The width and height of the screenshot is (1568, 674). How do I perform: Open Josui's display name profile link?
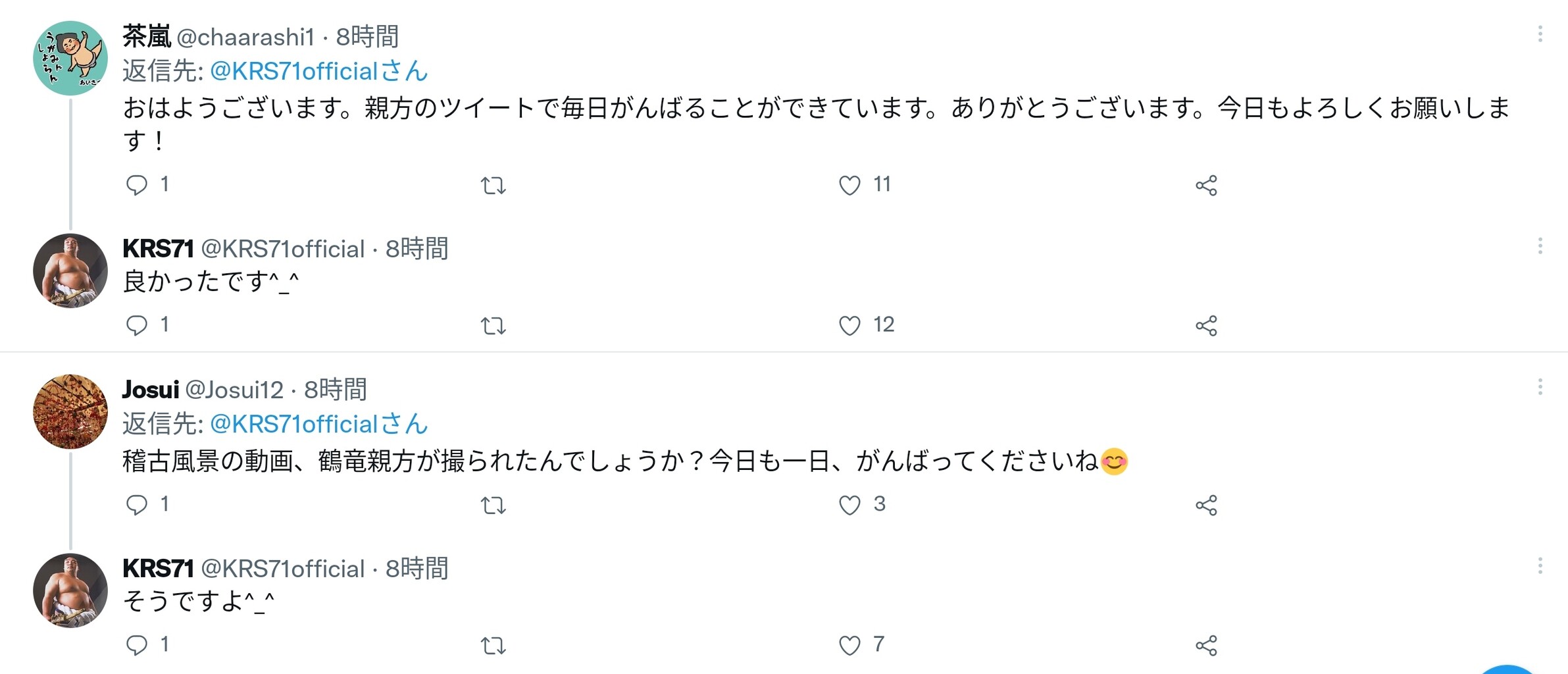click(x=151, y=390)
